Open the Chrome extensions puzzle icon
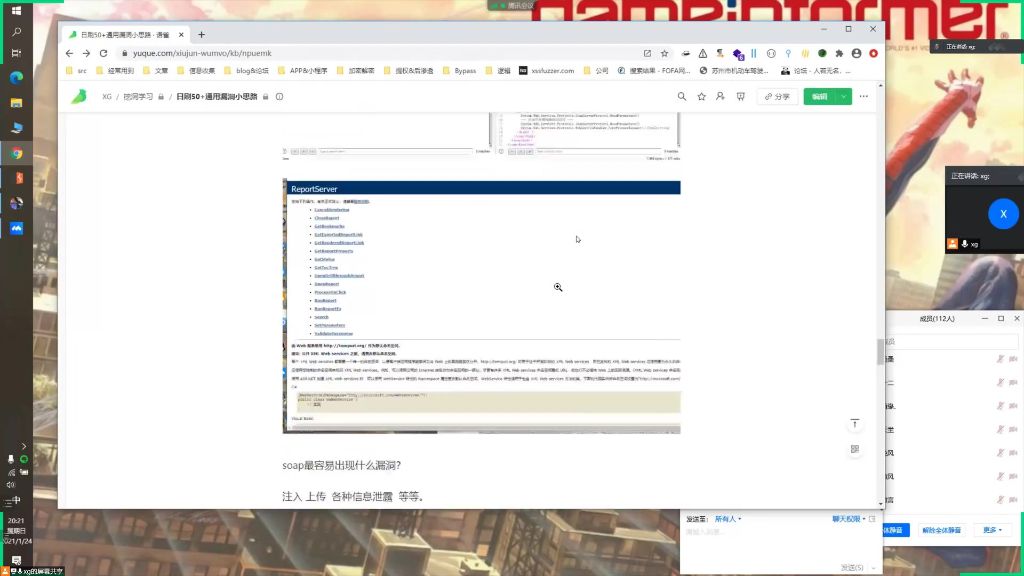 point(839,54)
